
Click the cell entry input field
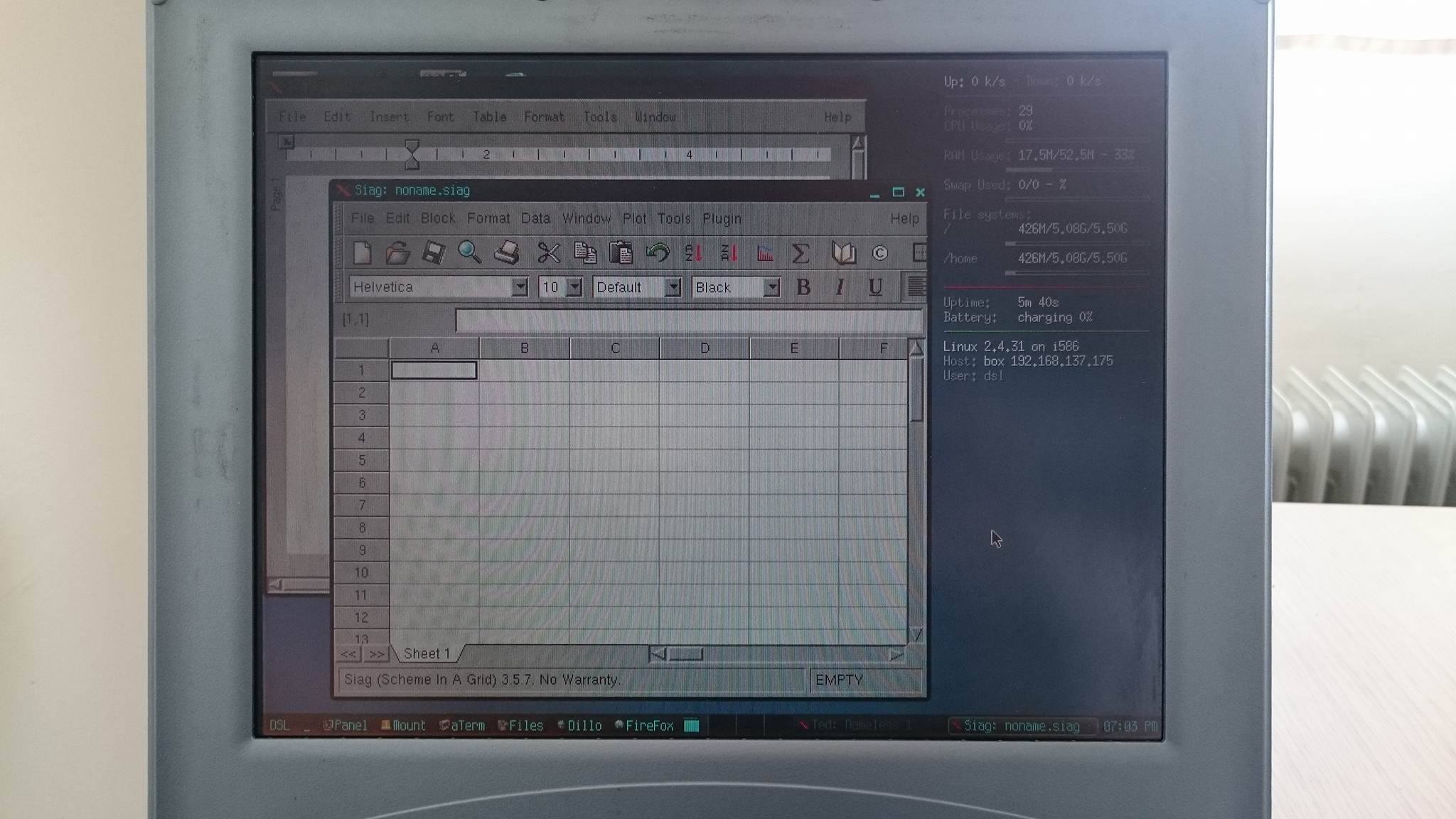pos(688,320)
